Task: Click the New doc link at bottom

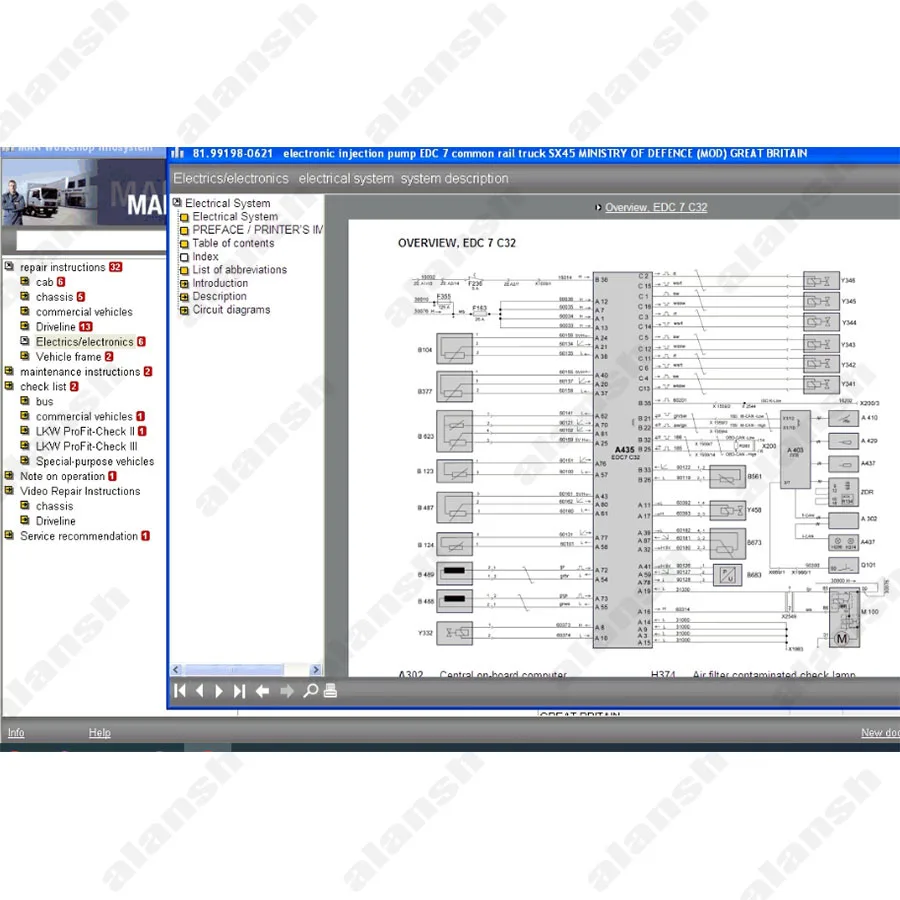Action: 880,732
